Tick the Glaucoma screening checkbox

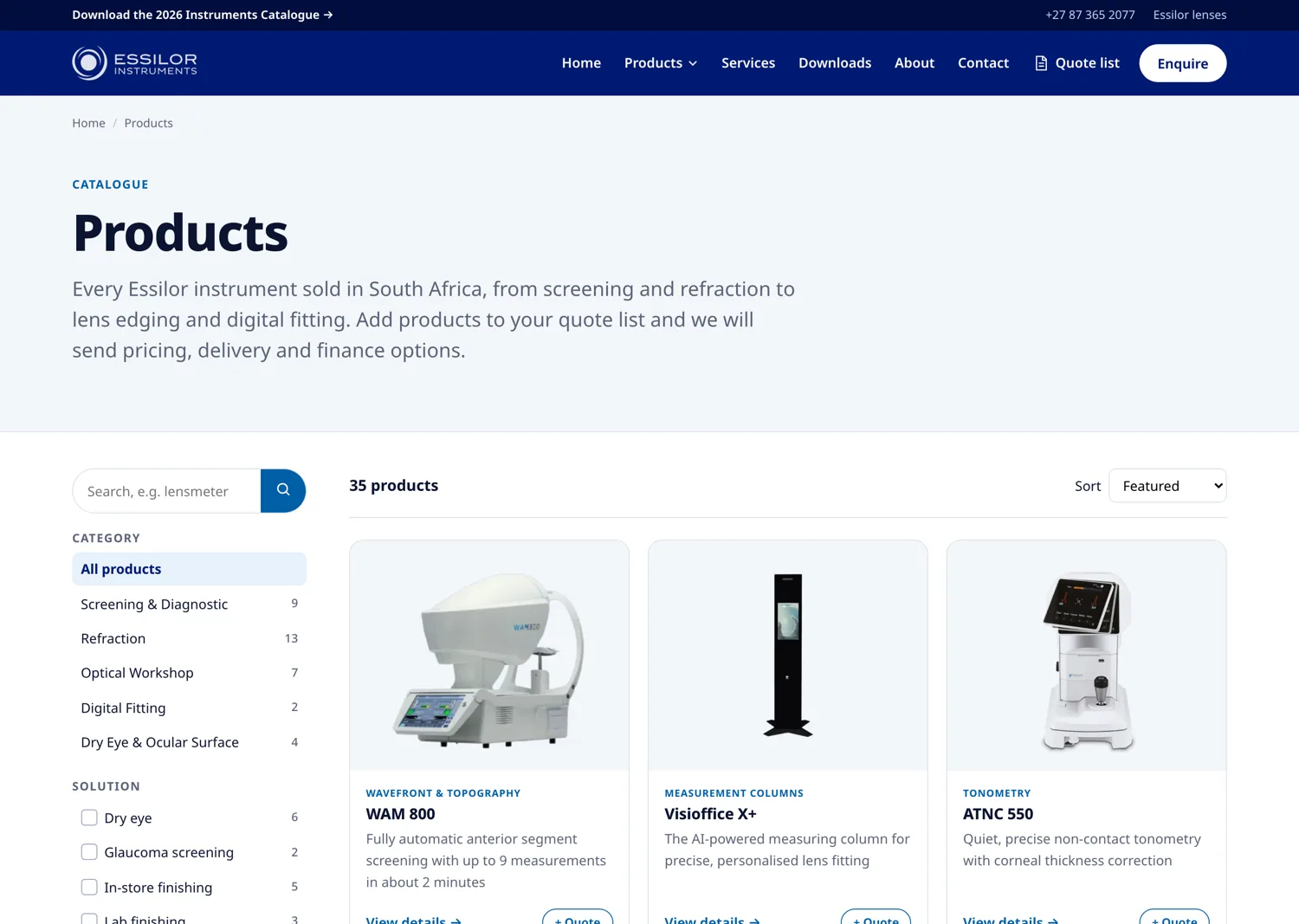[89, 852]
